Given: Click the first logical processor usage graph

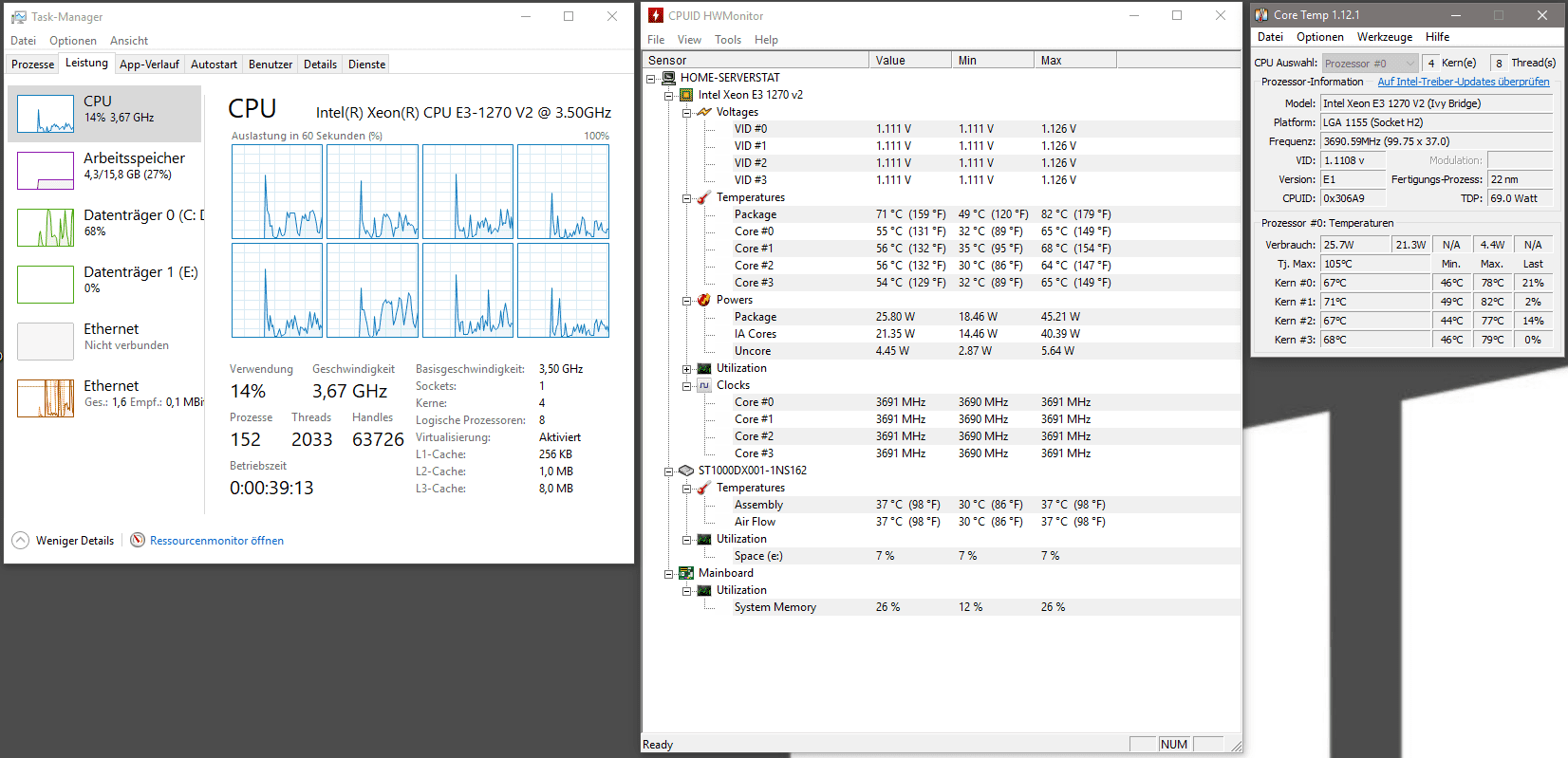Looking at the screenshot, I should coord(277,192).
